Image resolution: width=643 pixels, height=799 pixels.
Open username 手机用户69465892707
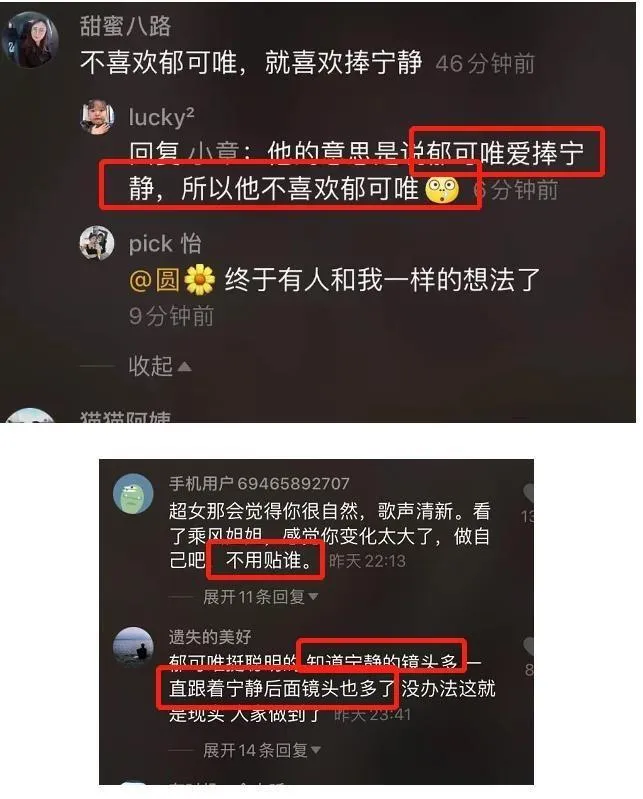click(259, 483)
